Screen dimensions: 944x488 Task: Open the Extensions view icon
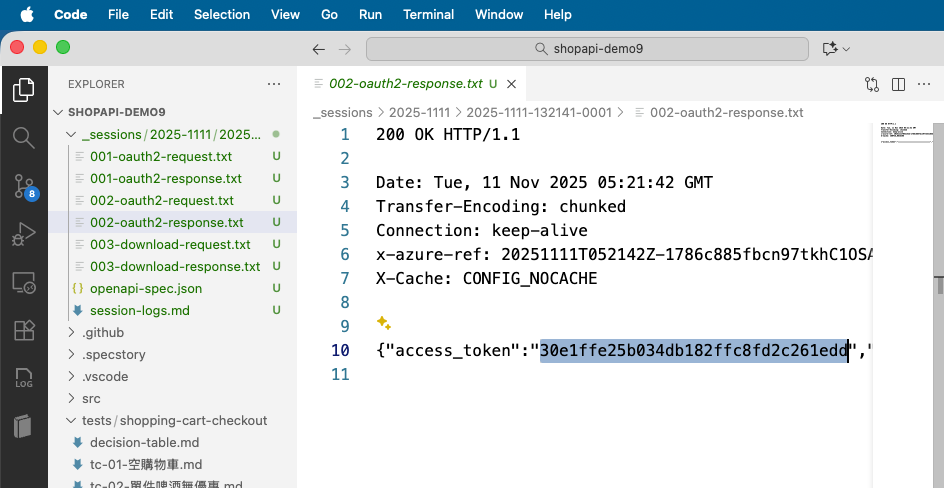coord(23,330)
